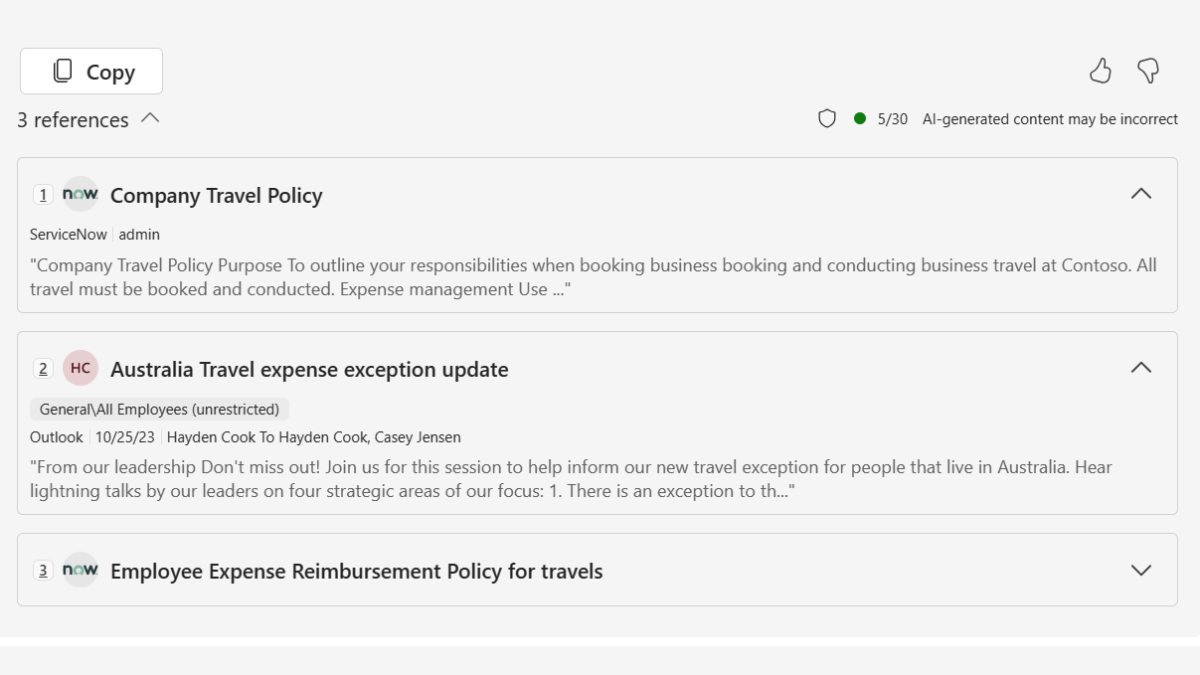The height and width of the screenshot is (675, 1200).
Task: Click reference number 3 badge
Action: 43,571
